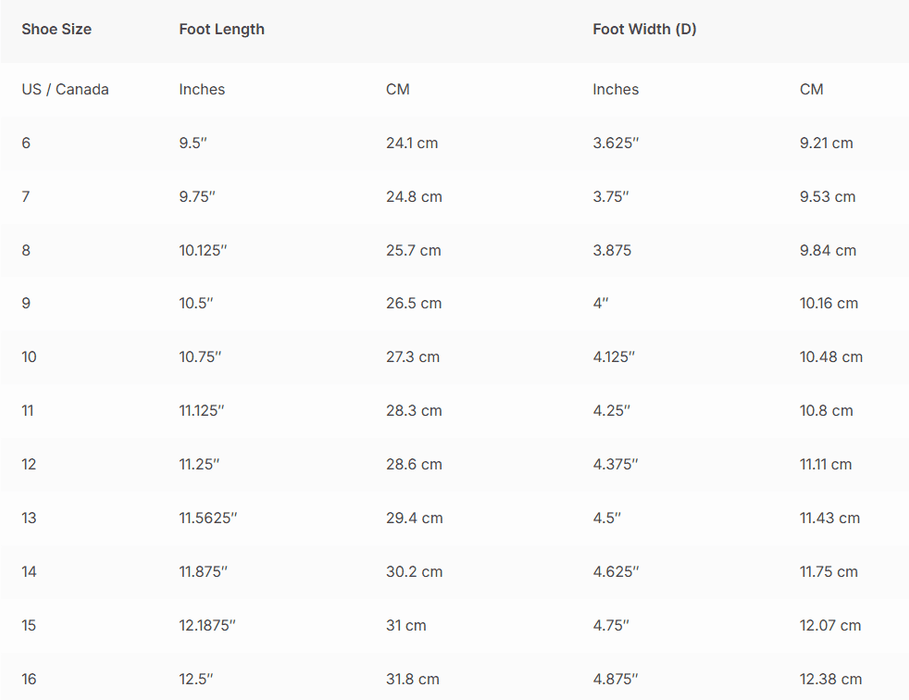Image resolution: width=909 pixels, height=700 pixels.
Task: Select shoe size 11 cell
Action: tap(28, 410)
